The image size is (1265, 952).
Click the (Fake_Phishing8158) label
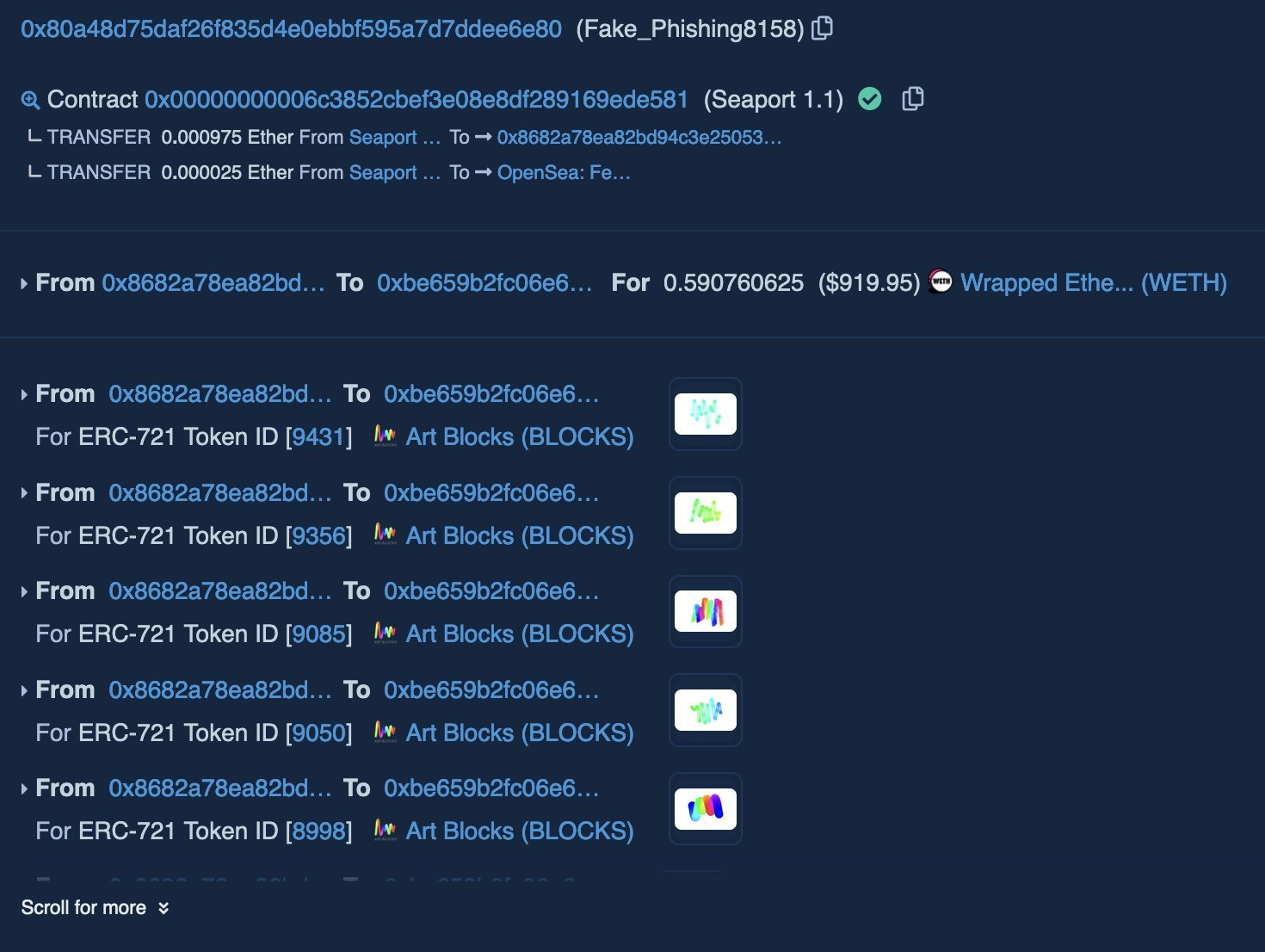[690, 29]
